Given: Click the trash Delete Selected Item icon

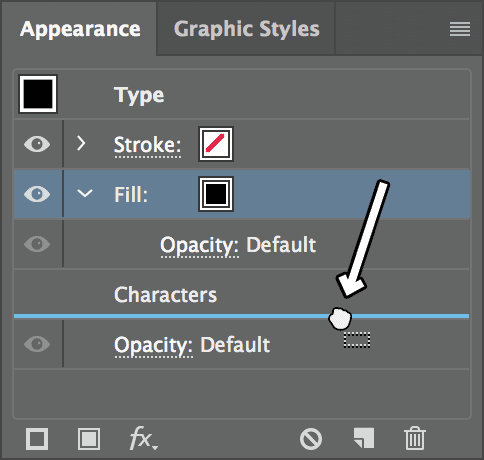Looking at the screenshot, I should (x=415, y=438).
